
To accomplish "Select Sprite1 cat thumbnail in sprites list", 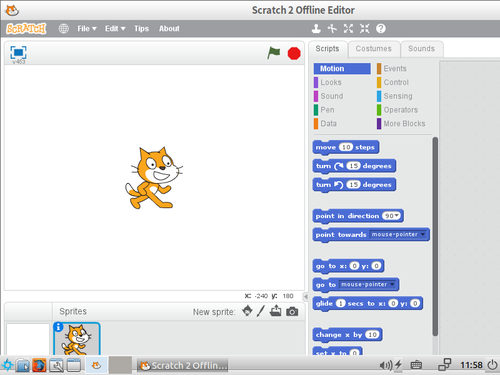I will (x=77, y=339).
